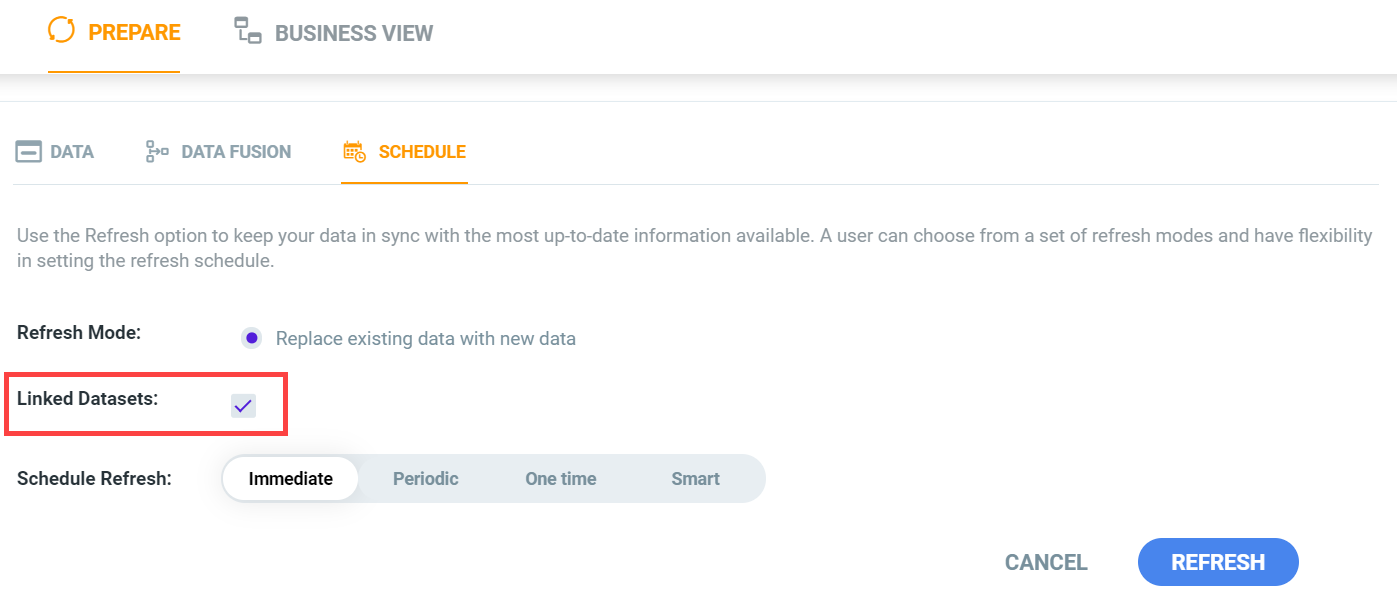Screen dimensions: 1397x597
Task: Click the Data Fusion flow icon
Action: [157, 152]
